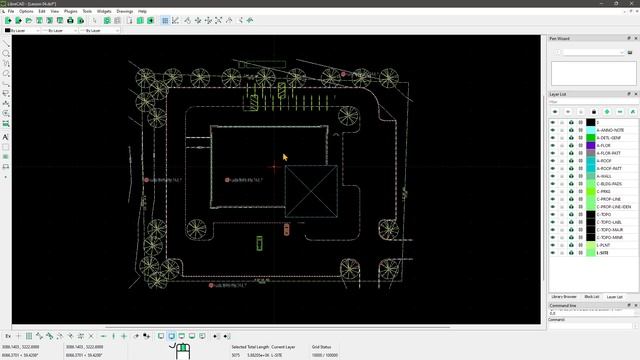Screen dimensions: 640x360
Task: Click the New drawing icon
Action: pos(8,20)
